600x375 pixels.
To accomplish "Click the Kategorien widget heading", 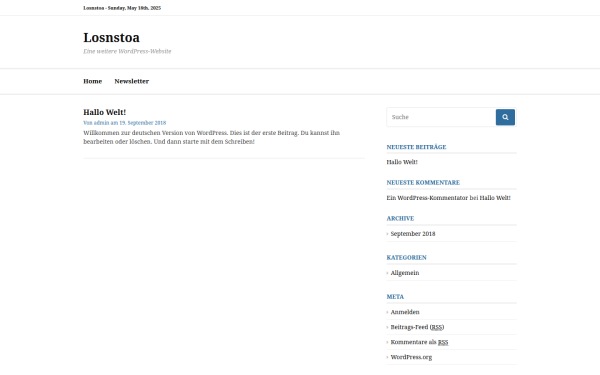I will (x=406, y=258).
